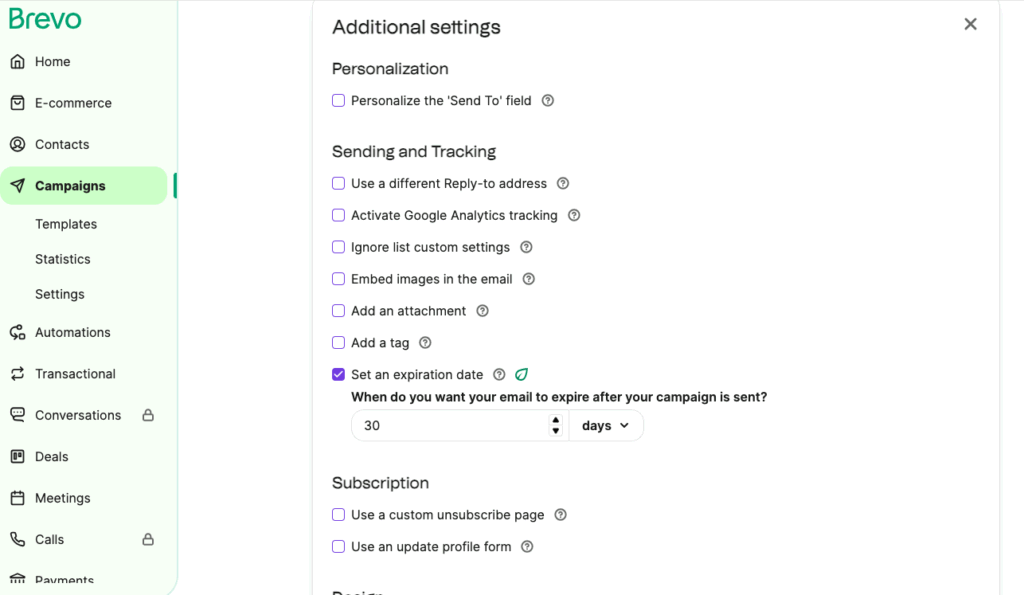The height and width of the screenshot is (595, 1024).
Task: Click help icon for Personalize 'Send To' field
Action: (548, 101)
